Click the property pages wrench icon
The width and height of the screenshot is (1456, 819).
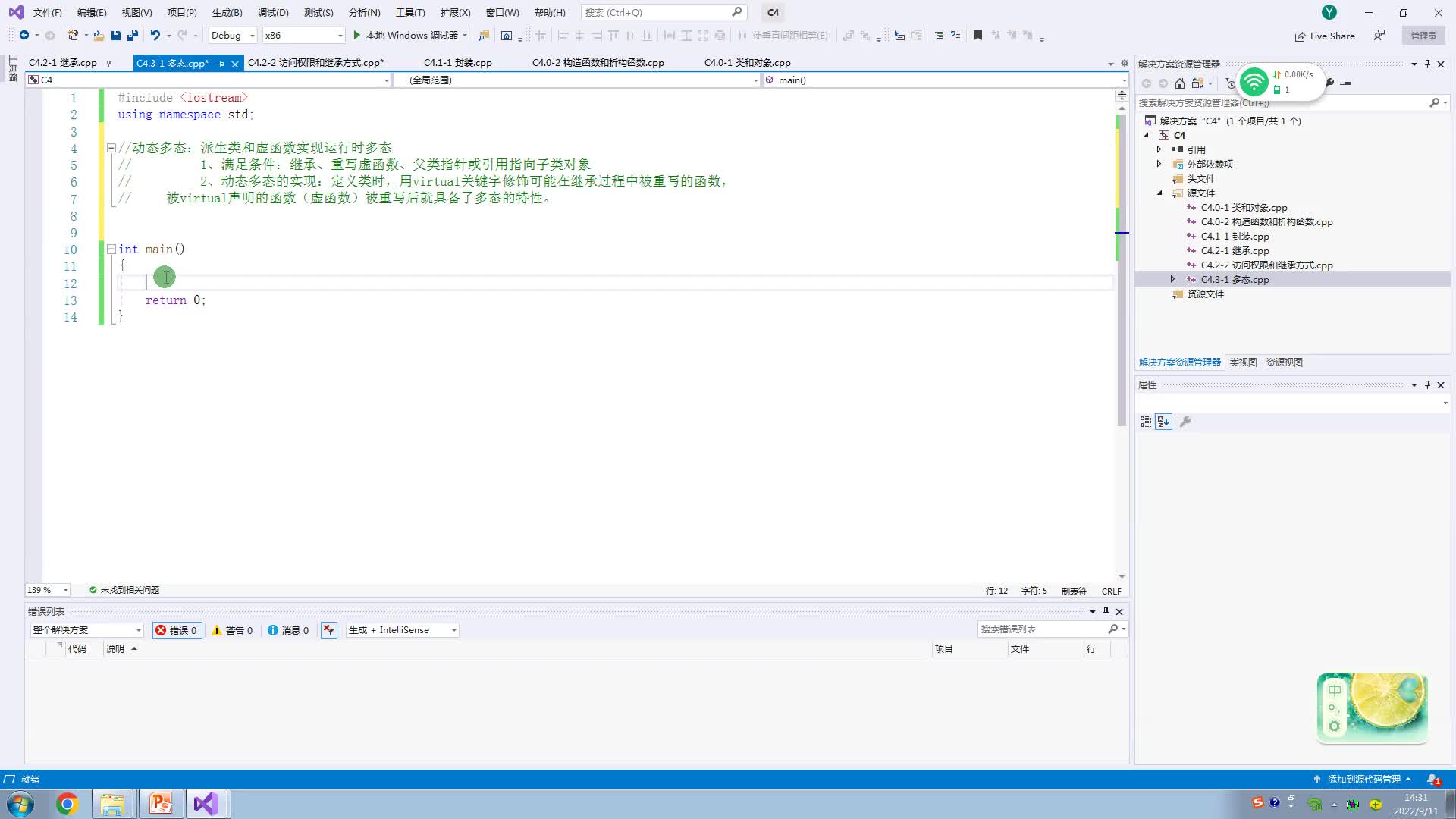(x=1185, y=422)
